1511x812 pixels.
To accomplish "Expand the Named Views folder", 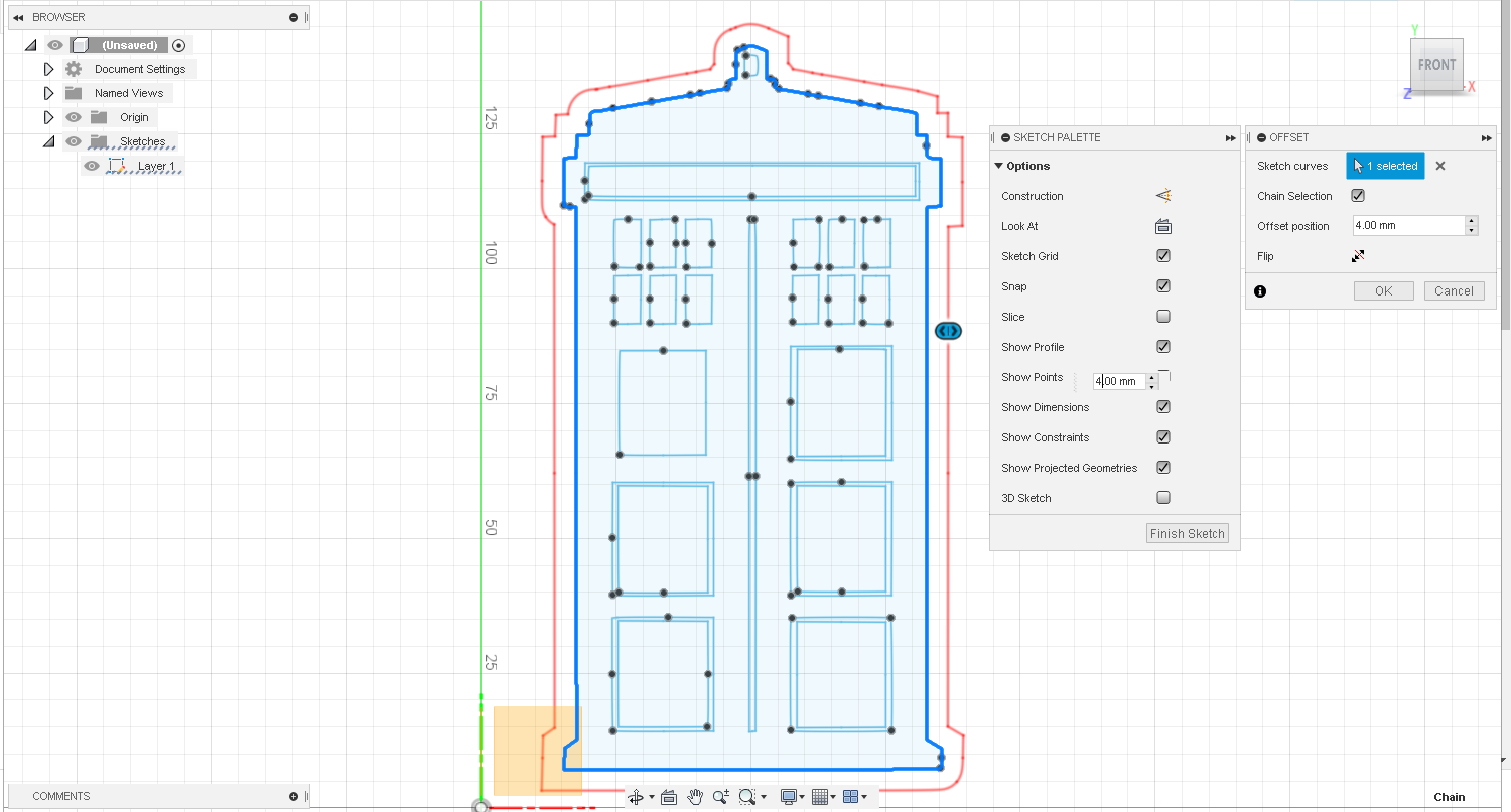I will point(49,93).
